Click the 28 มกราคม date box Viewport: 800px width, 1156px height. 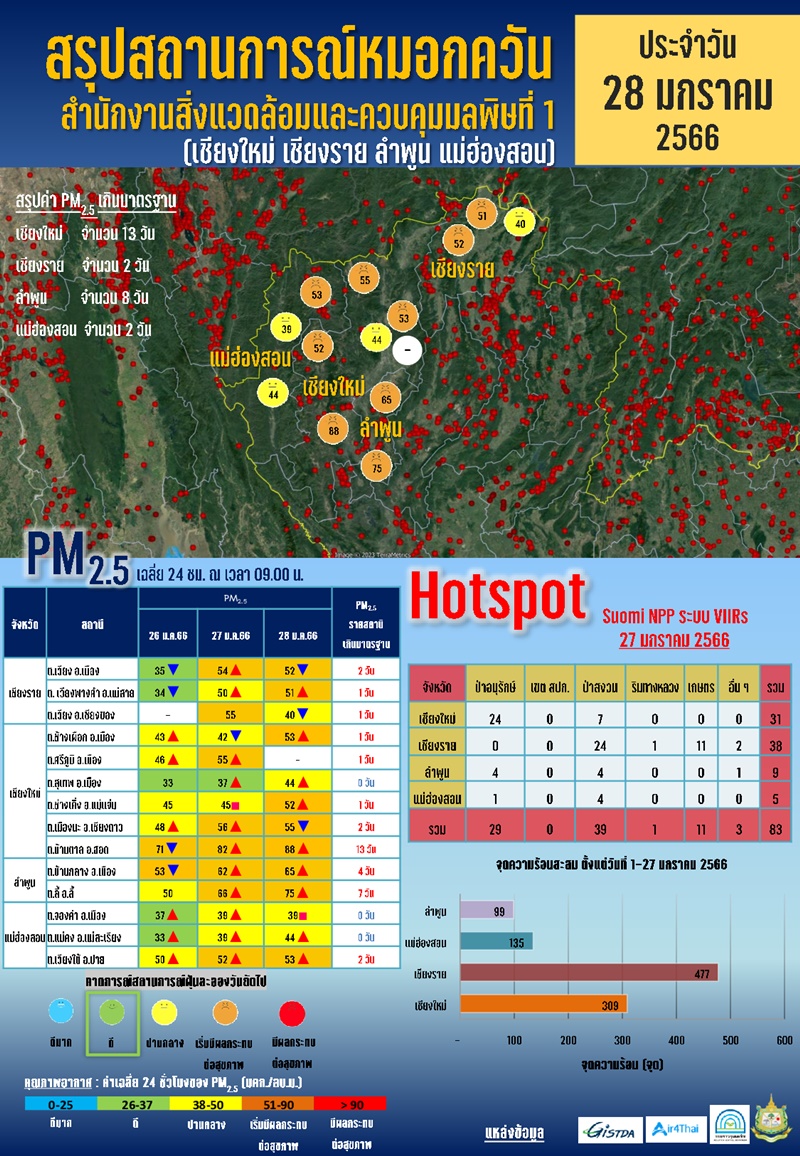coord(689,92)
